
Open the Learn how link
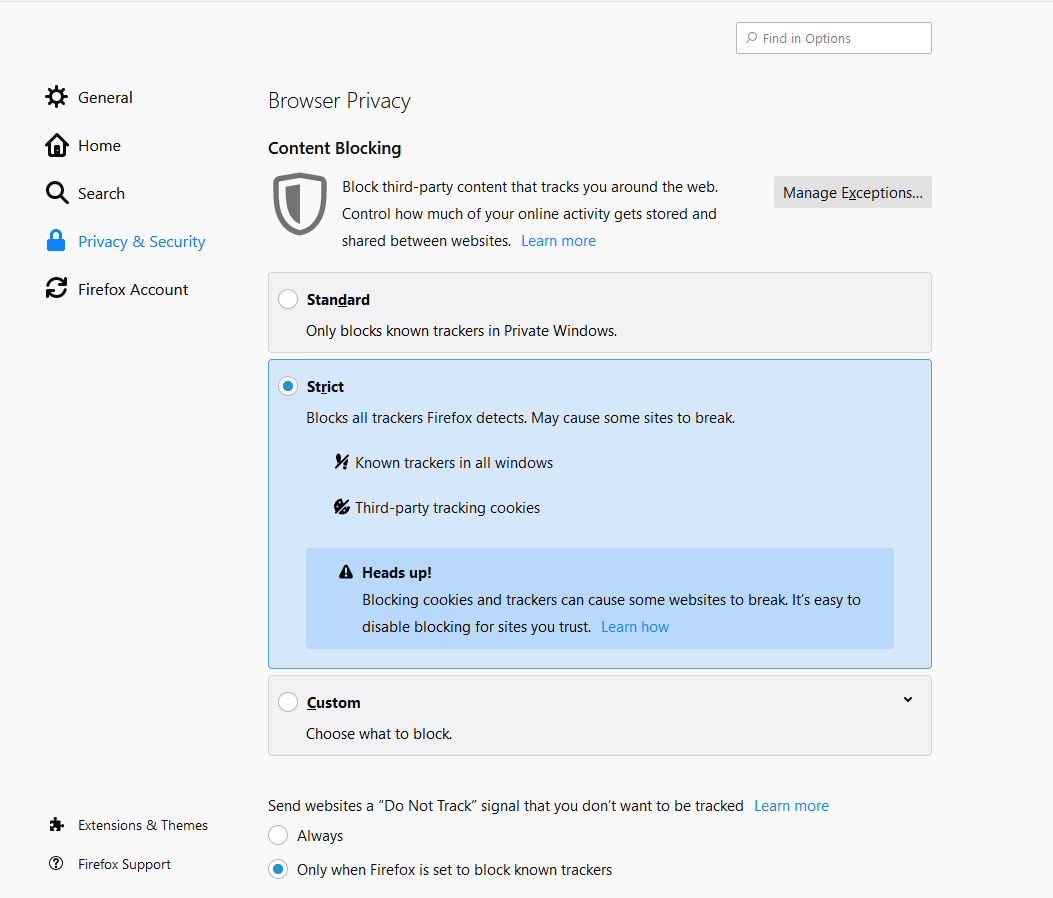[x=635, y=626]
